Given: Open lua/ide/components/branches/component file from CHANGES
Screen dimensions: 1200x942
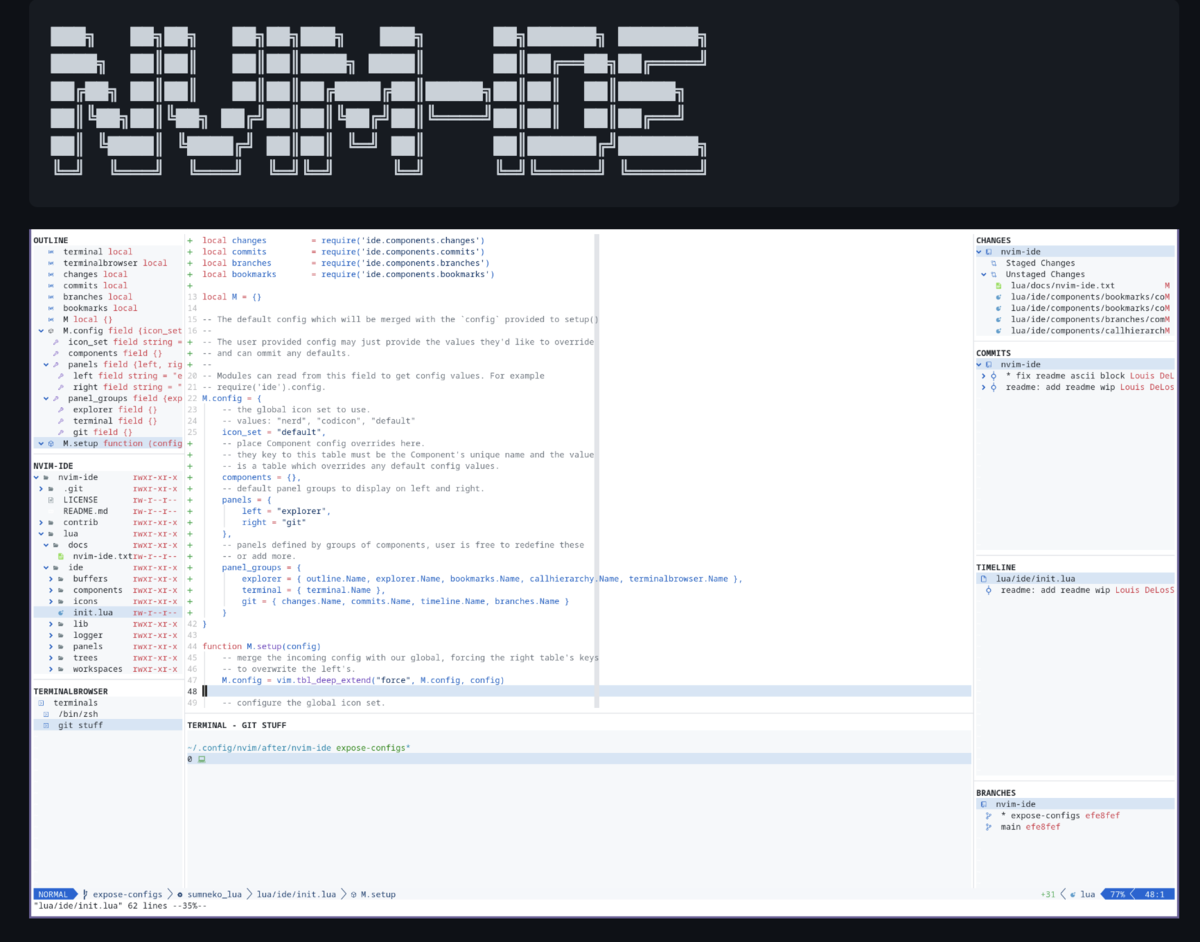Looking at the screenshot, I should coord(1080,320).
